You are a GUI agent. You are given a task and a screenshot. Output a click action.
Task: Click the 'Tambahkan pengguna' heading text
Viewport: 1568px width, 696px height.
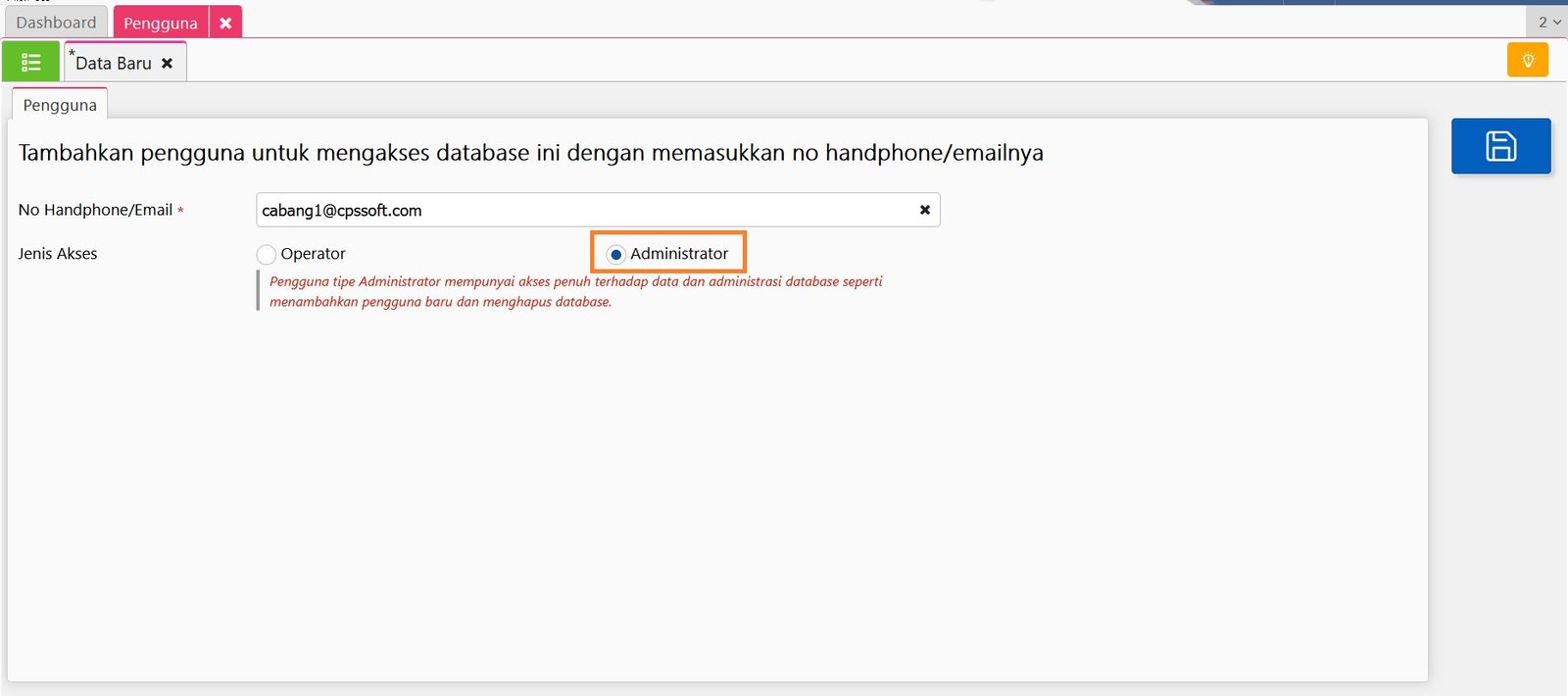coord(530,153)
